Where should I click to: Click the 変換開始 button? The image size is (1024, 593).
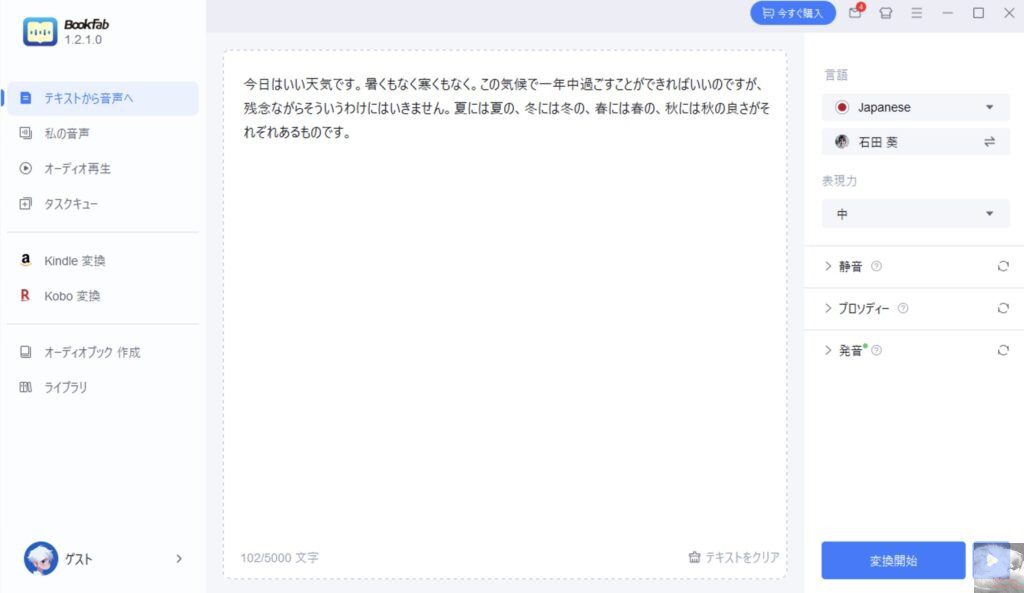pyautogui.click(x=893, y=560)
